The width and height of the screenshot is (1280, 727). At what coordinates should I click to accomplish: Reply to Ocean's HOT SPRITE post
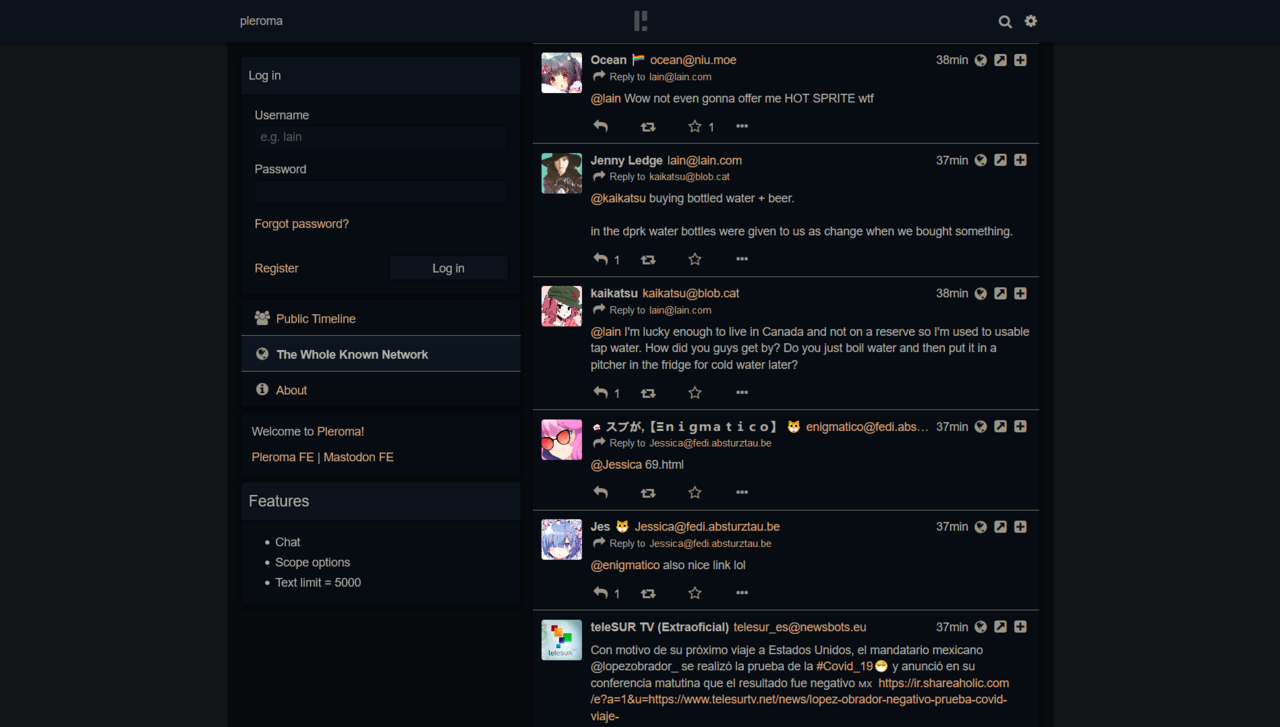point(601,126)
